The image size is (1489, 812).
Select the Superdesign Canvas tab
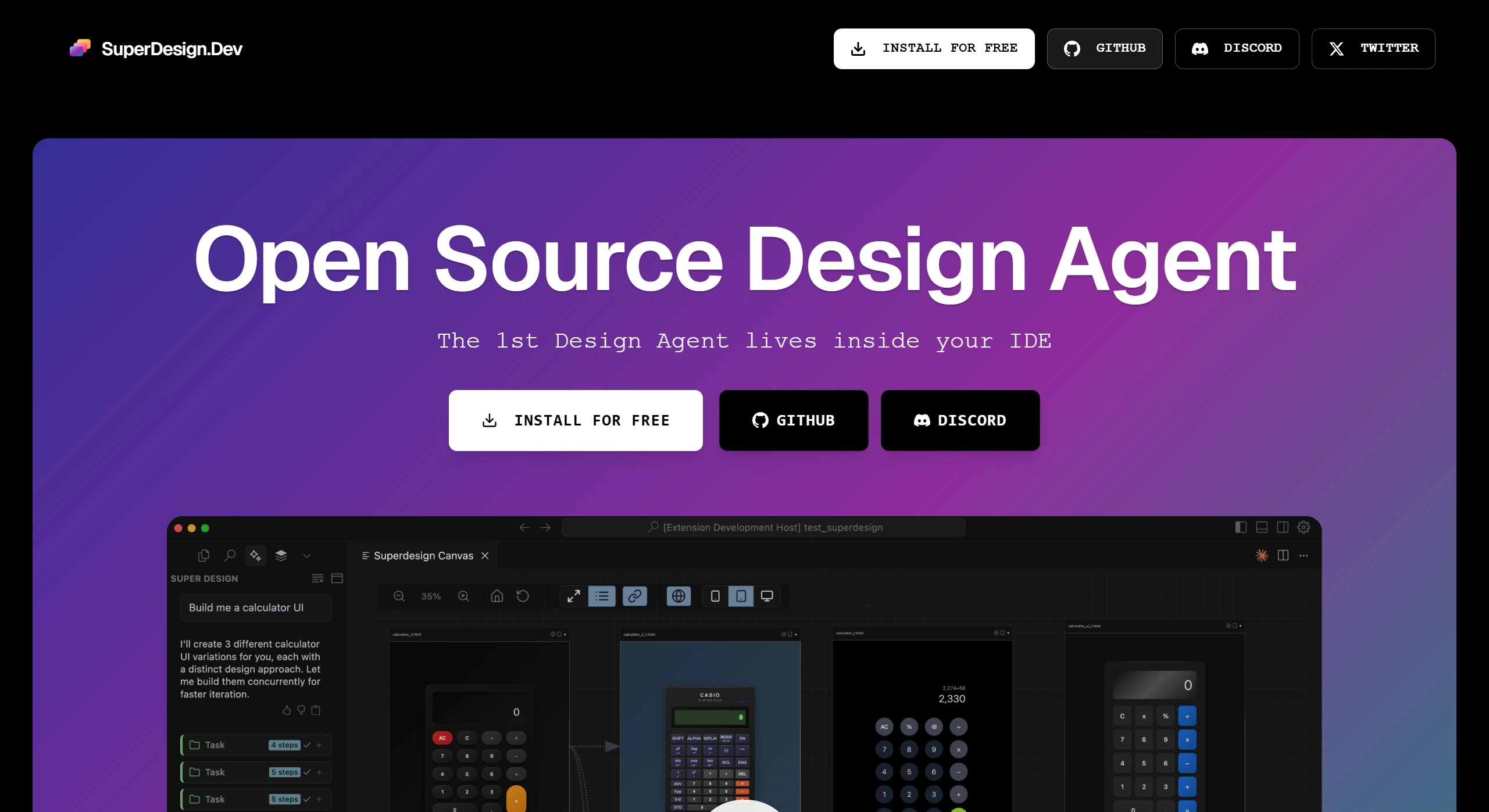423,556
